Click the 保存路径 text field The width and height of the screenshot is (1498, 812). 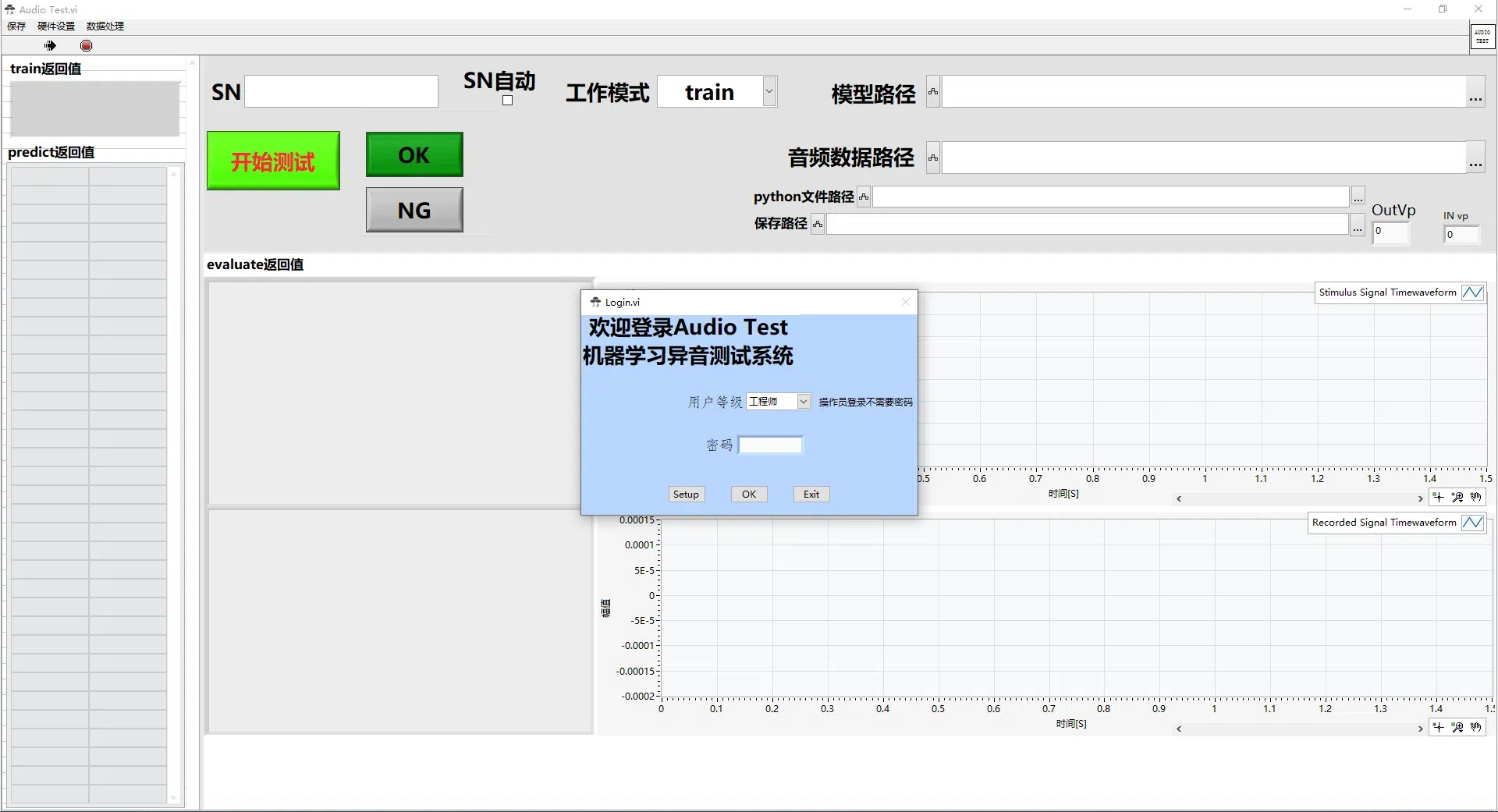point(1087,225)
